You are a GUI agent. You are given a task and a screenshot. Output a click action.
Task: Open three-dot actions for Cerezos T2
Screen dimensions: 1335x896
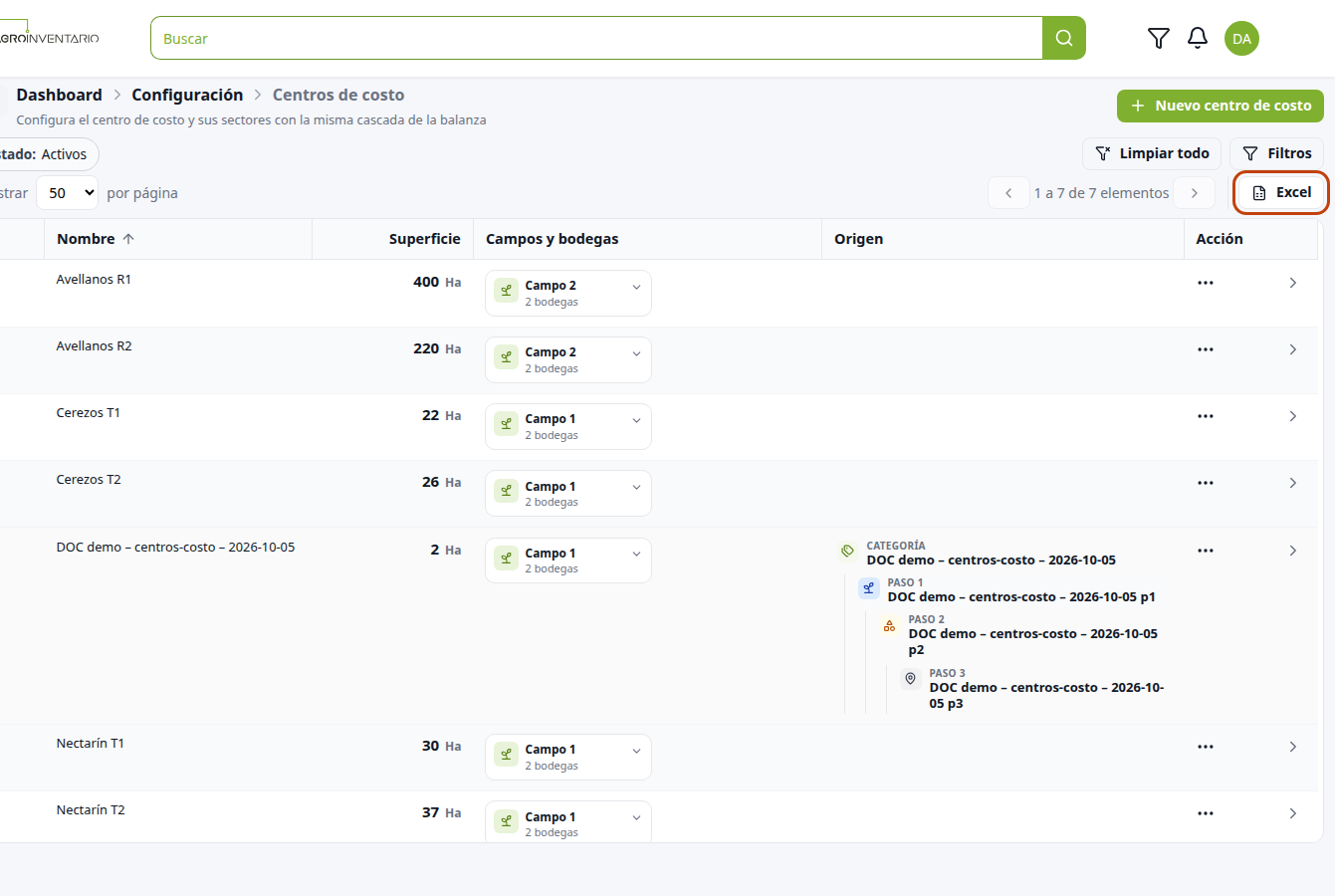(x=1206, y=483)
